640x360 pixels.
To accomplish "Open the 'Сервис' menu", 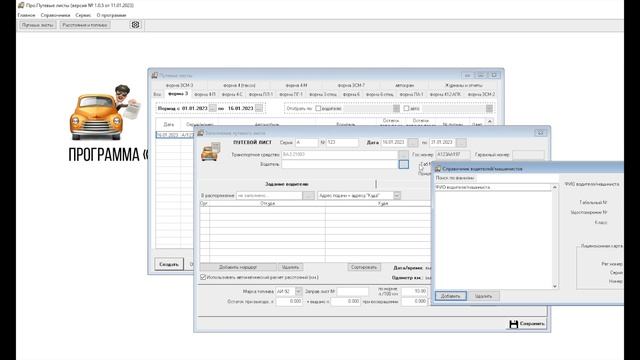I will [83, 15].
